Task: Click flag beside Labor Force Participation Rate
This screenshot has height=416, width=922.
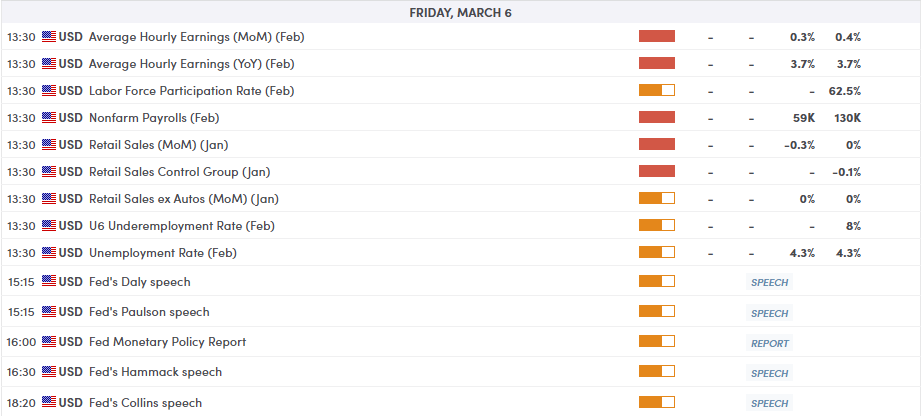Action: 48,91
